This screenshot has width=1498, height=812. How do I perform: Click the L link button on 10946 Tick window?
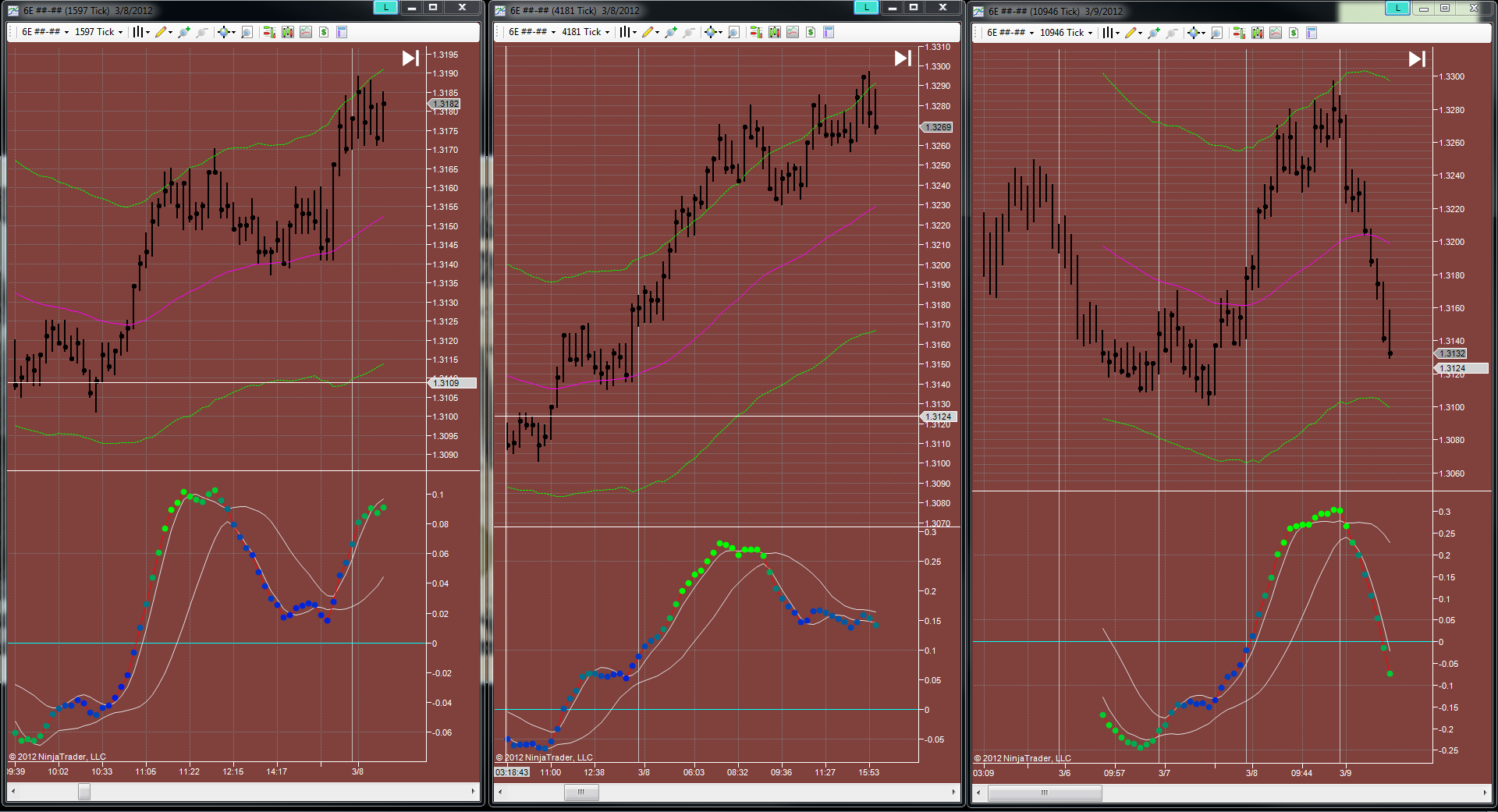1397,8
